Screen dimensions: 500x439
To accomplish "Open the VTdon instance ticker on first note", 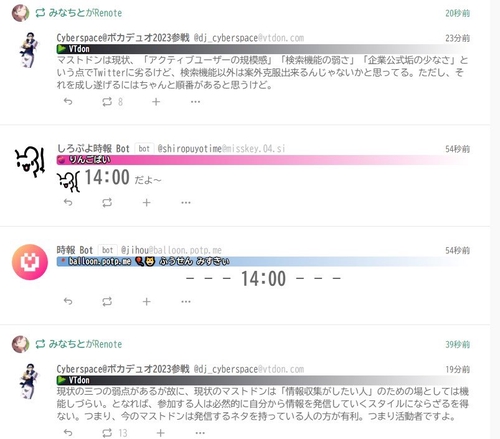I will click(263, 49).
